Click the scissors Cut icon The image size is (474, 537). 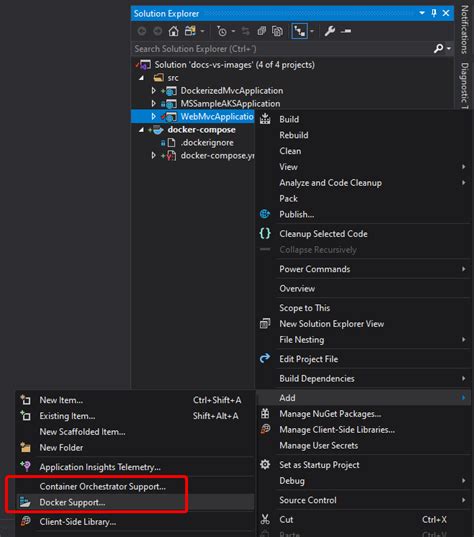pos(265,520)
